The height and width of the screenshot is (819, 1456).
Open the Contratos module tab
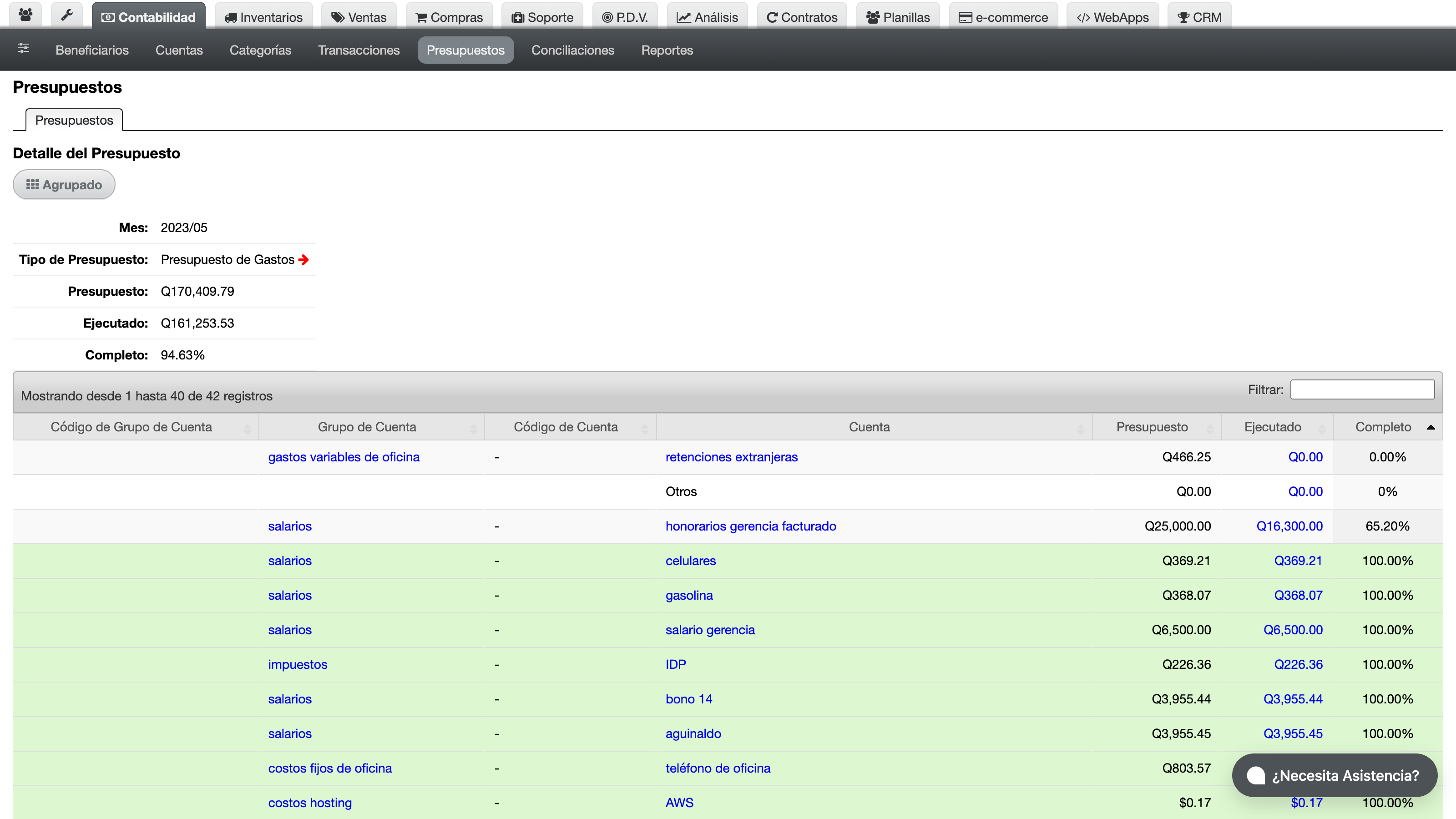802,17
